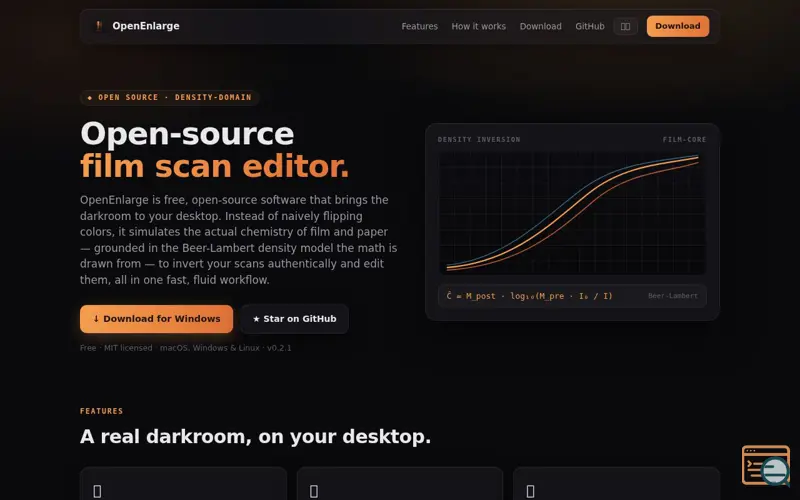The width and height of the screenshot is (800, 500).
Task: Click Download for Windows button
Action: pyautogui.click(x=156, y=319)
